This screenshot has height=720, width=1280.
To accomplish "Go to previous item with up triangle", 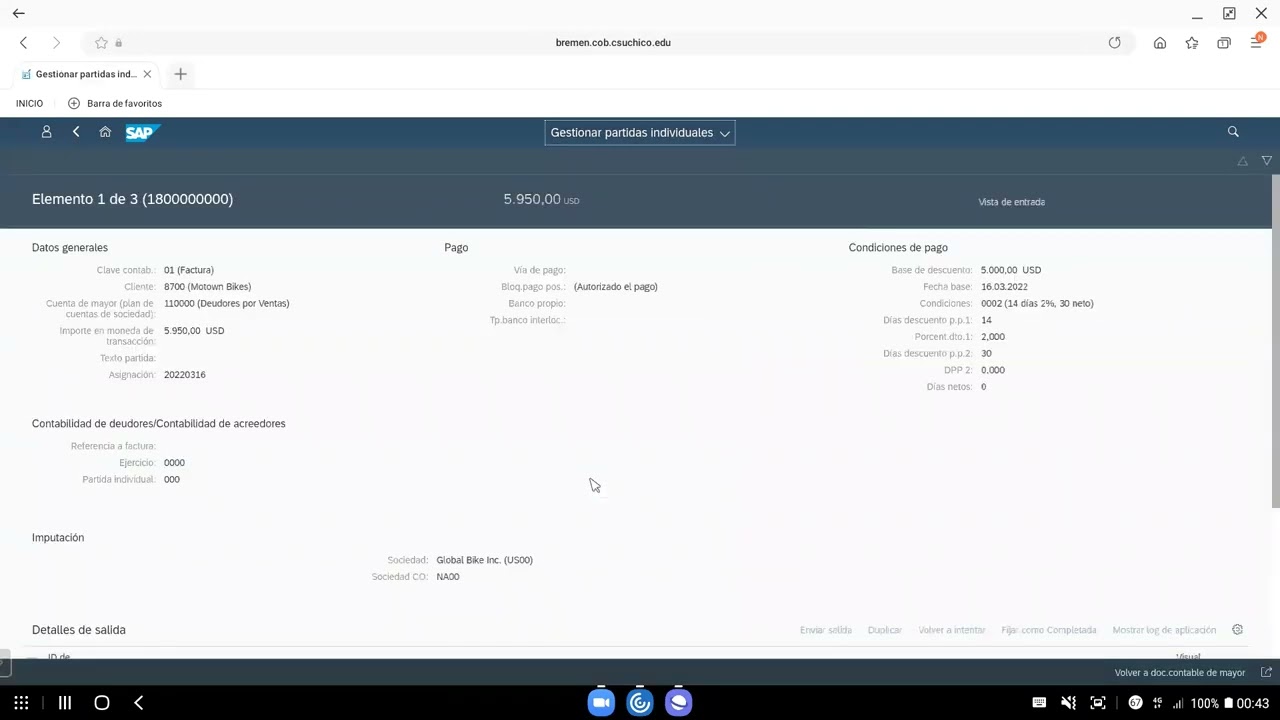I will click(x=1243, y=161).
